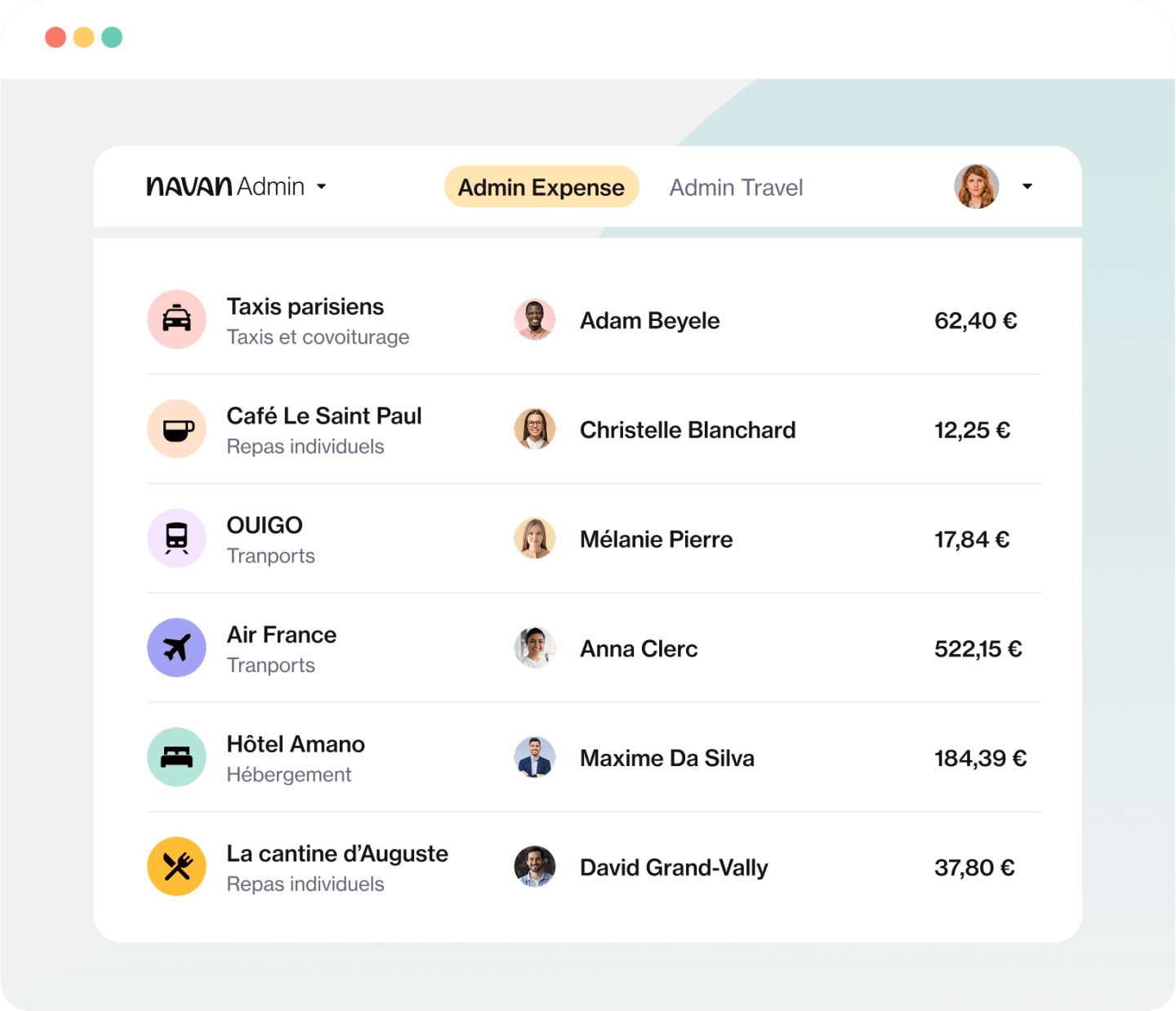Click the Taxis et covoiturage category label
Image resolution: width=1176 pixels, height=1011 pixels.
point(318,337)
